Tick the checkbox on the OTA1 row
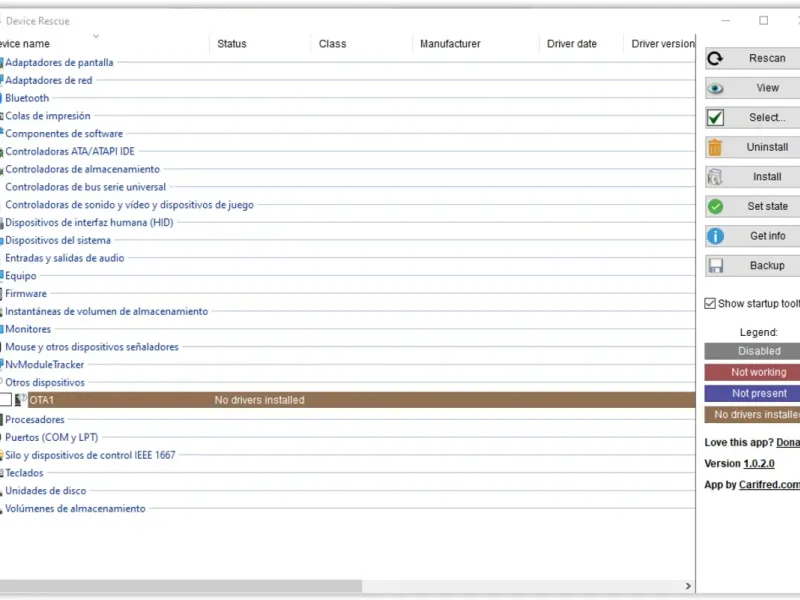Image resolution: width=800 pixels, height=600 pixels. [6, 400]
